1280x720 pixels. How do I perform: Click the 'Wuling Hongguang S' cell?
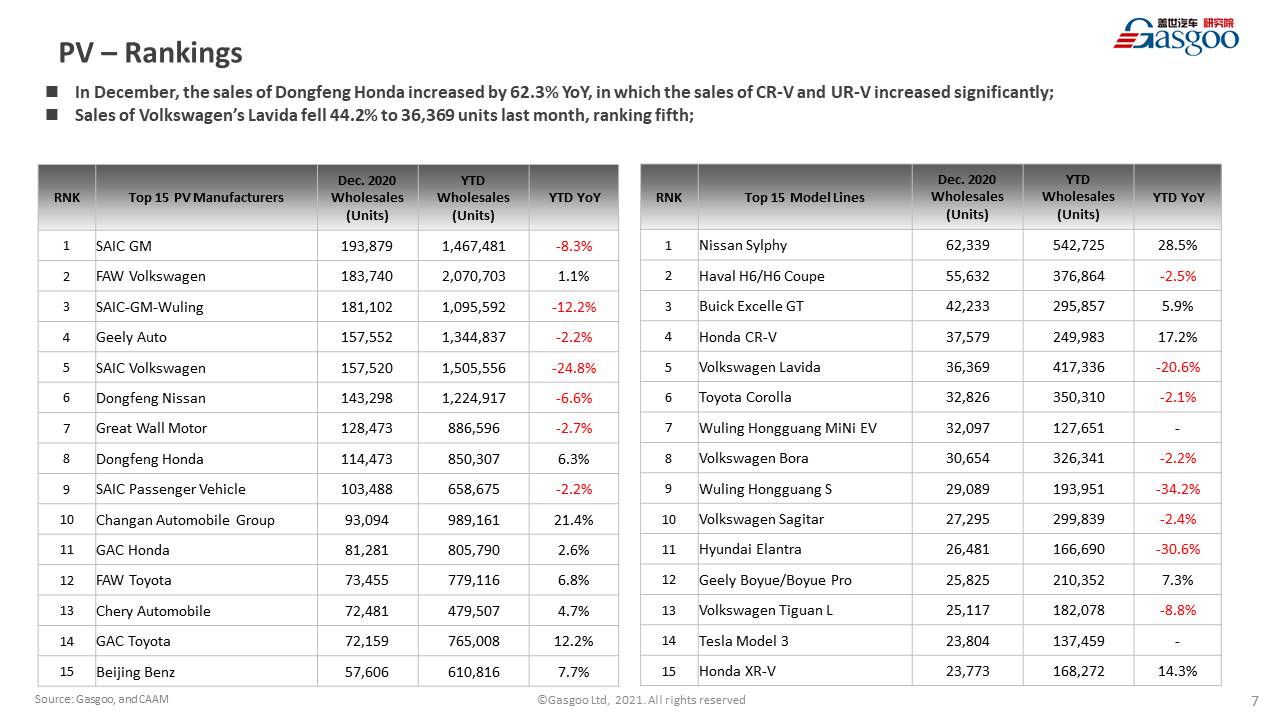(x=805, y=489)
